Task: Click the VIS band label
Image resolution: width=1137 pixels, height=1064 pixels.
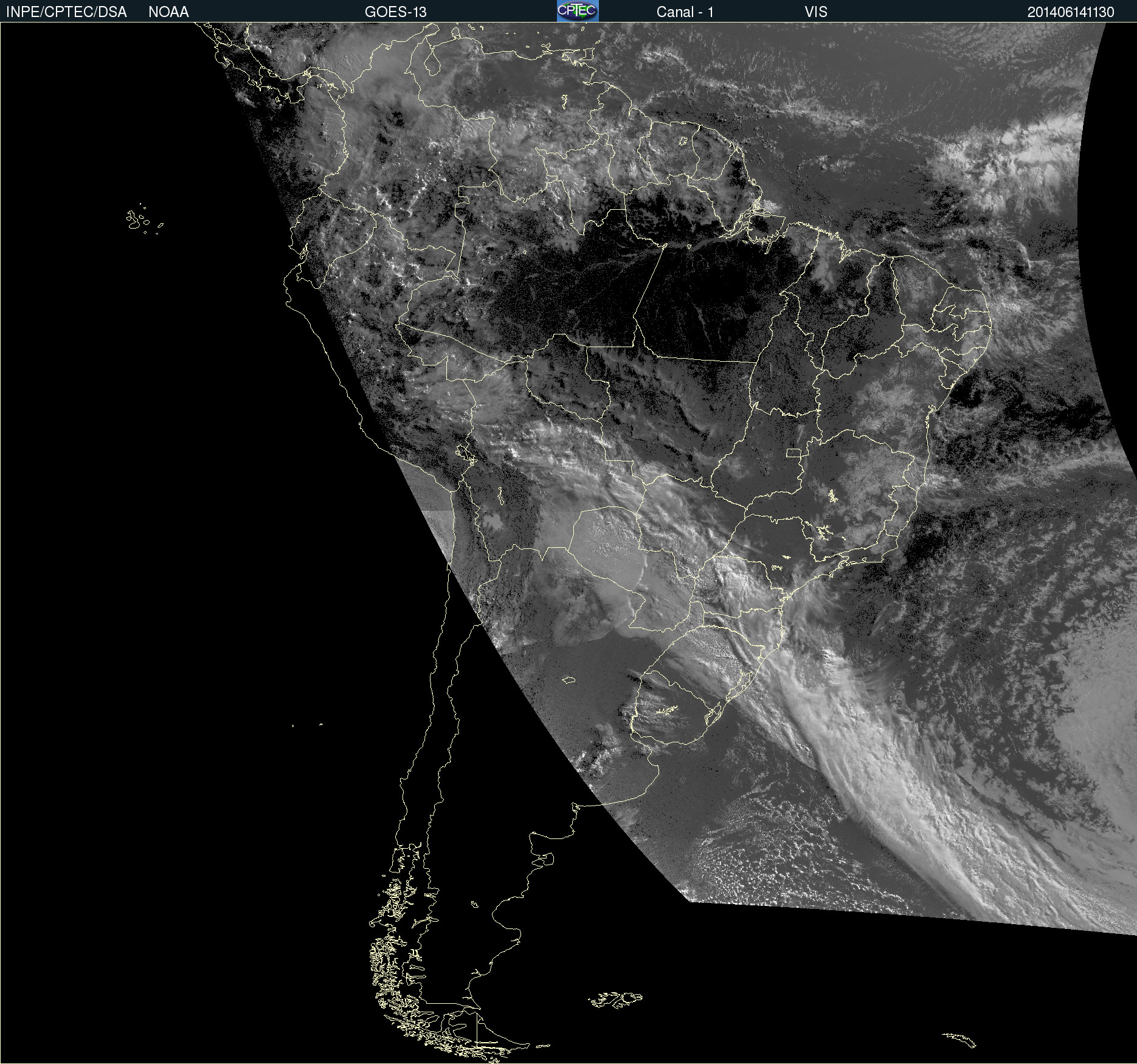Action: click(815, 12)
